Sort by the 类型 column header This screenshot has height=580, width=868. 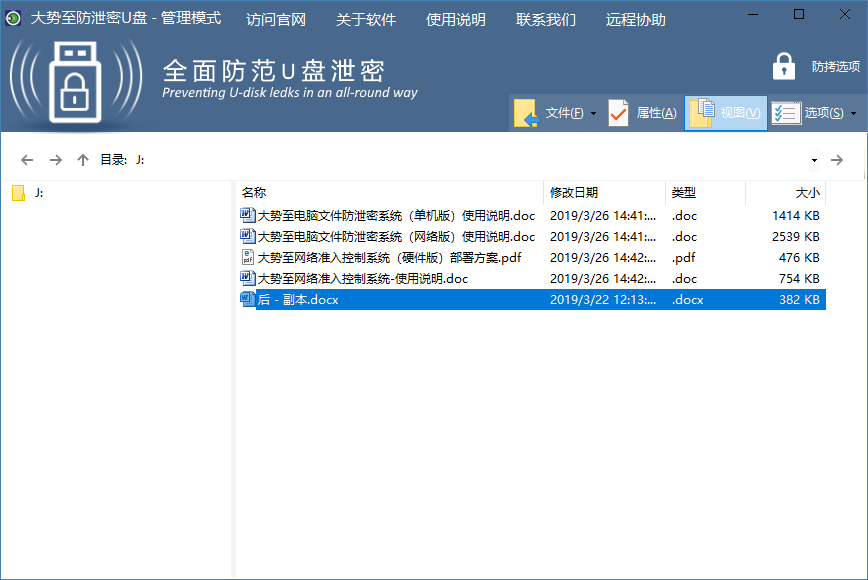coord(705,193)
